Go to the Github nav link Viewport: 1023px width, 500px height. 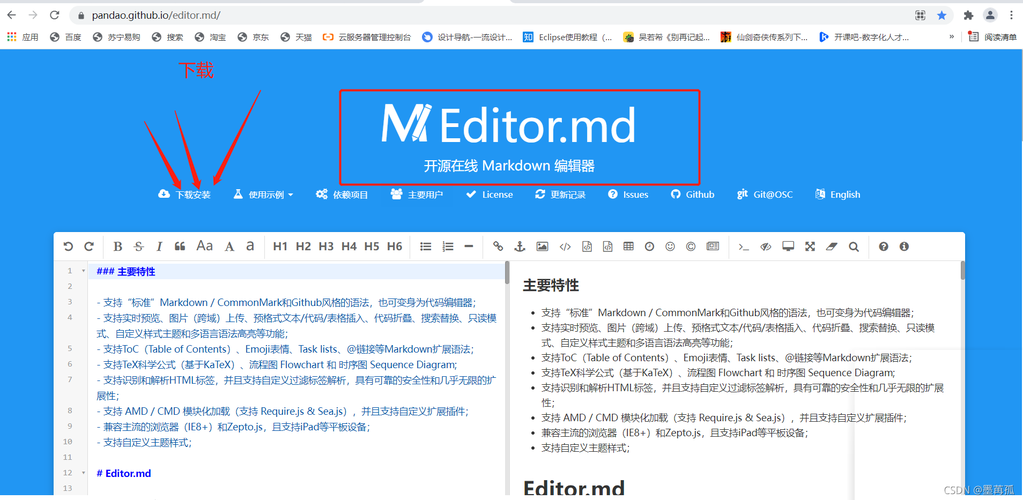pos(693,195)
